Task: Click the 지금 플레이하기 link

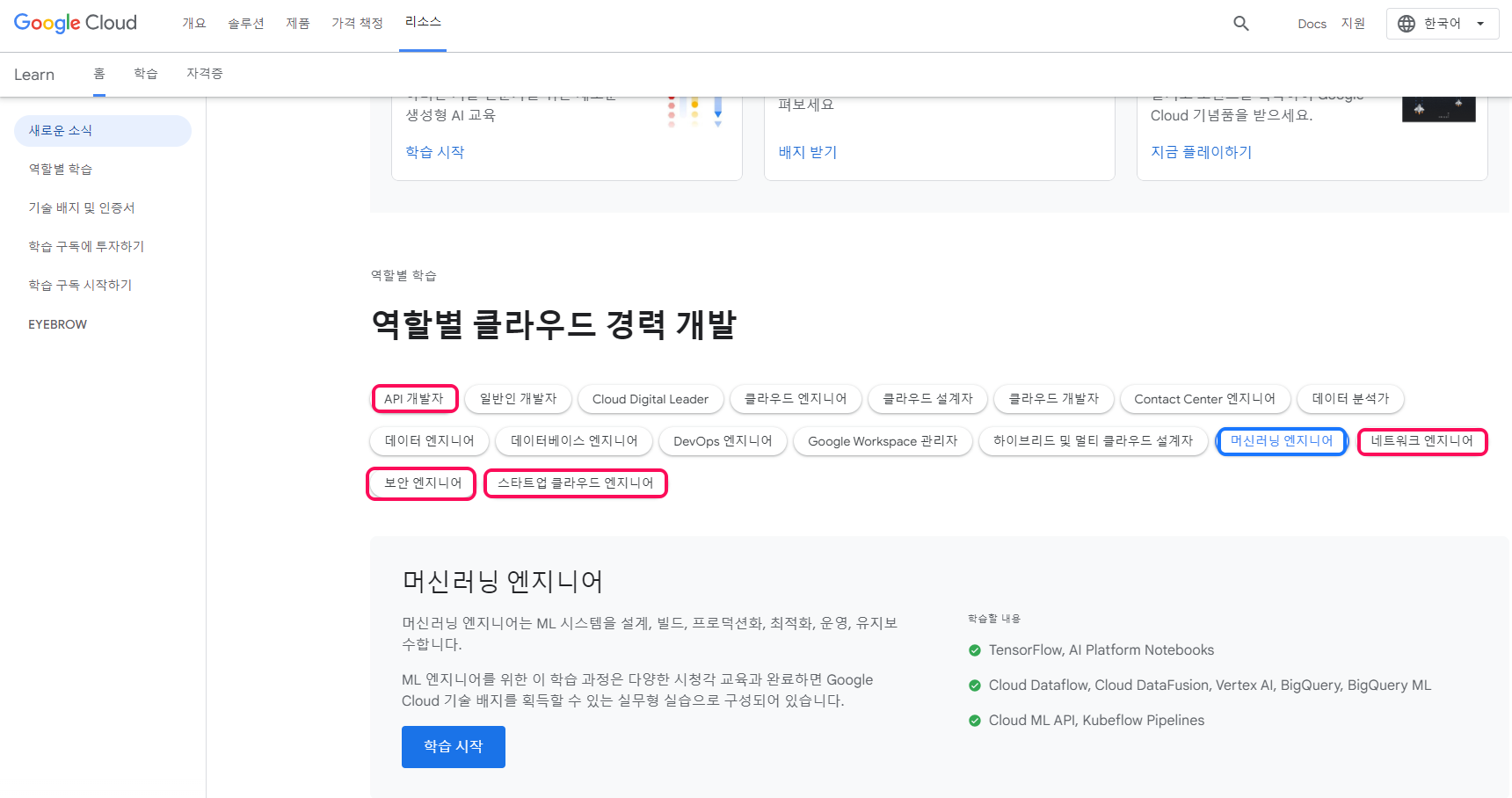Action: click(1202, 152)
